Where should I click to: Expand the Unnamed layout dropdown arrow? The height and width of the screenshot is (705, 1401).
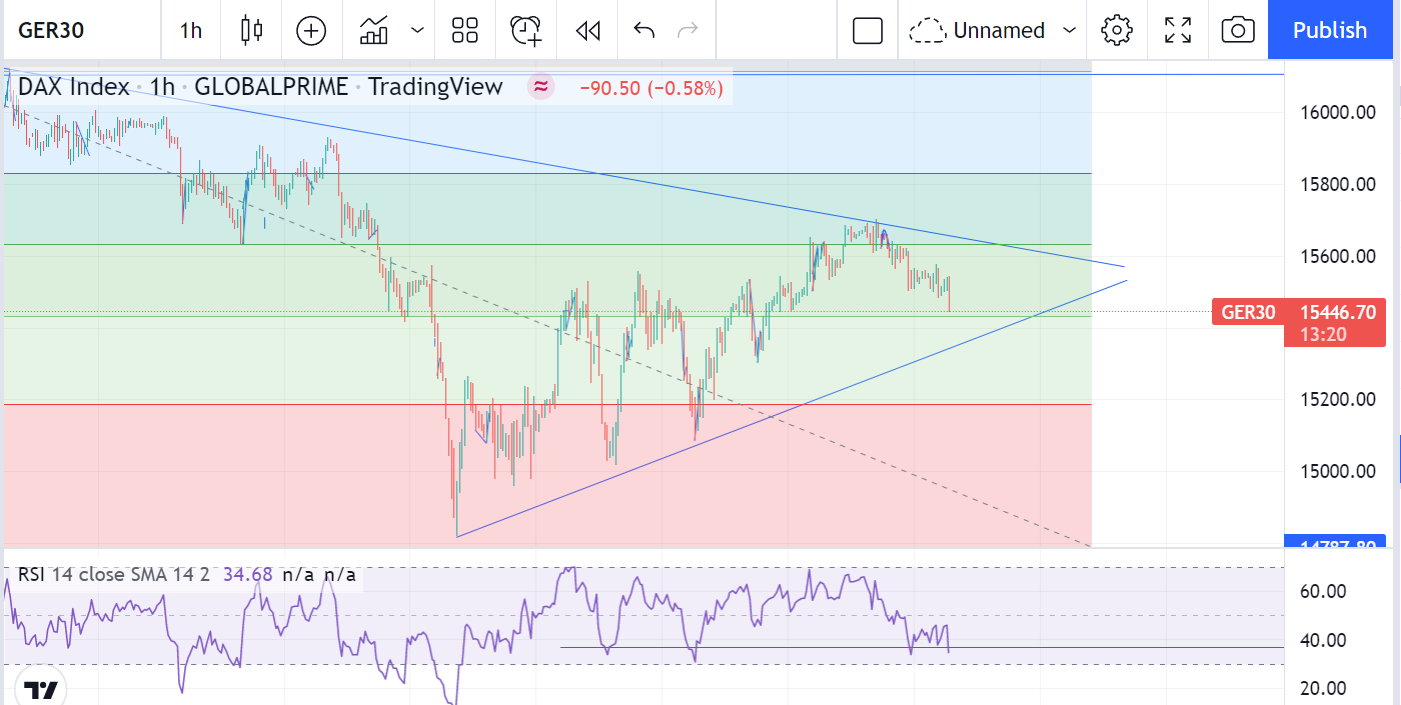click(1069, 30)
